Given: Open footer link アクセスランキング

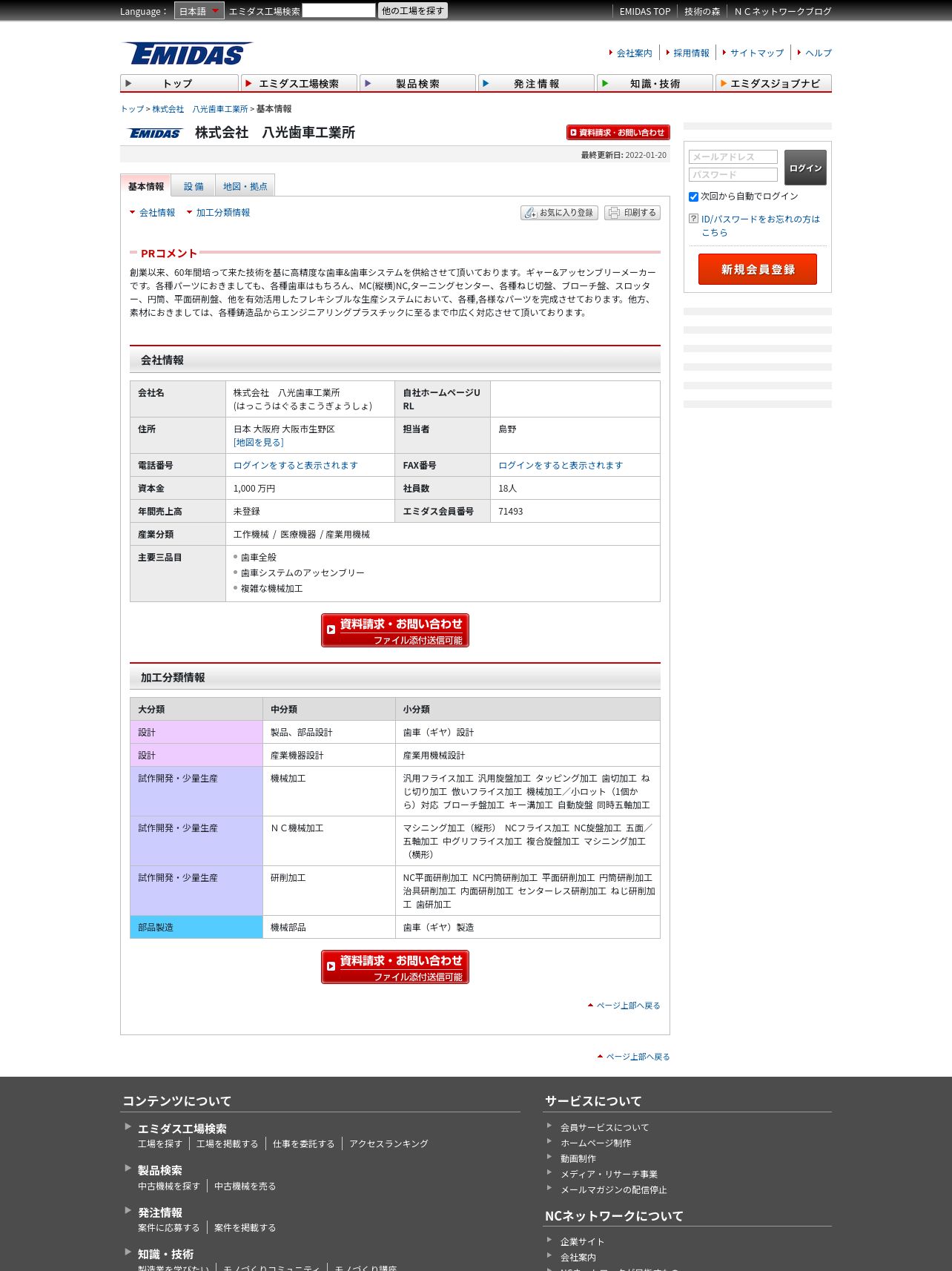Looking at the screenshot, I should tap(389, 1144).
